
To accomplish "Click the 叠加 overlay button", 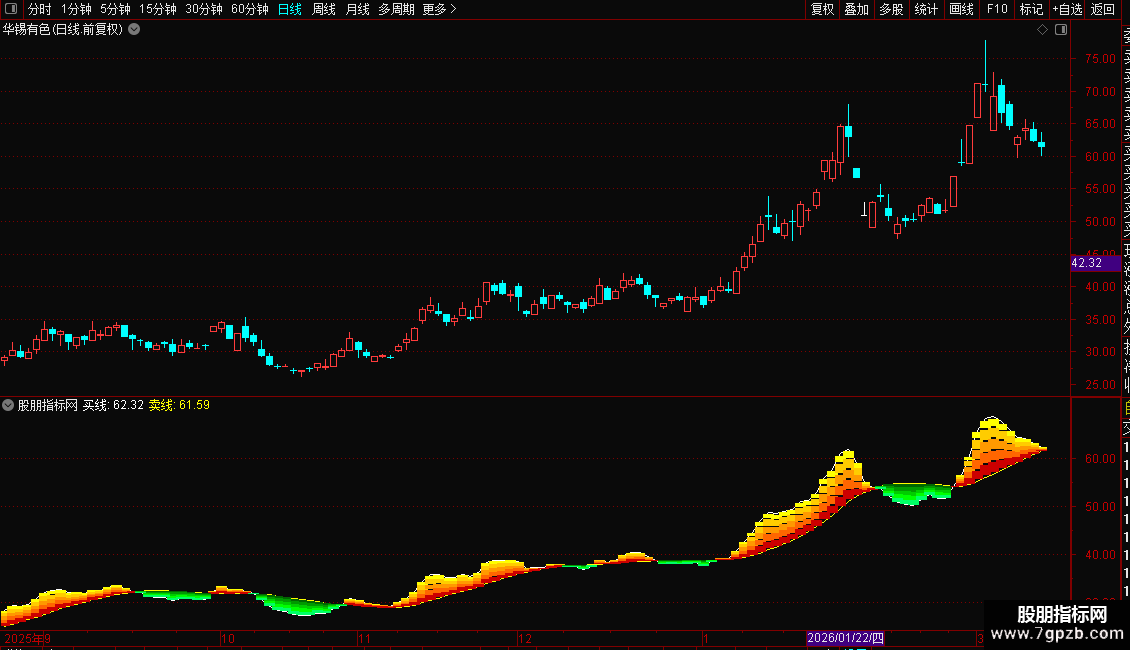I will pos(857,9).
